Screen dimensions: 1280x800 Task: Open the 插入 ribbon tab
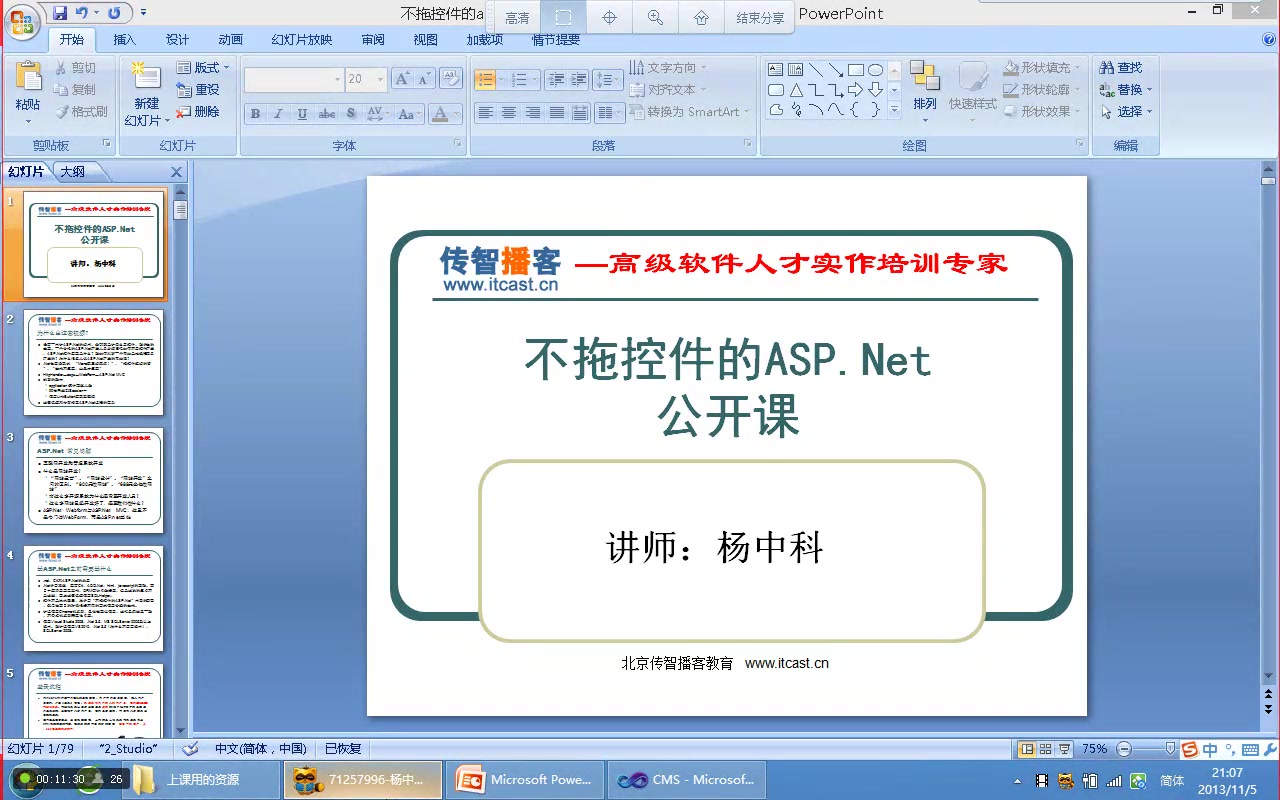coord(125,40)
